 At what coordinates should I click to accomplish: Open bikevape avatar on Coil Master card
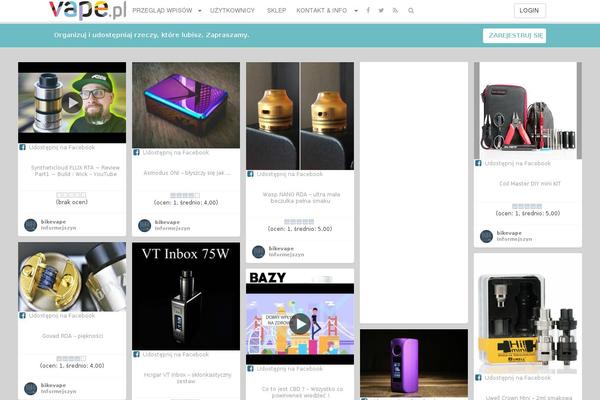point(486,236)
